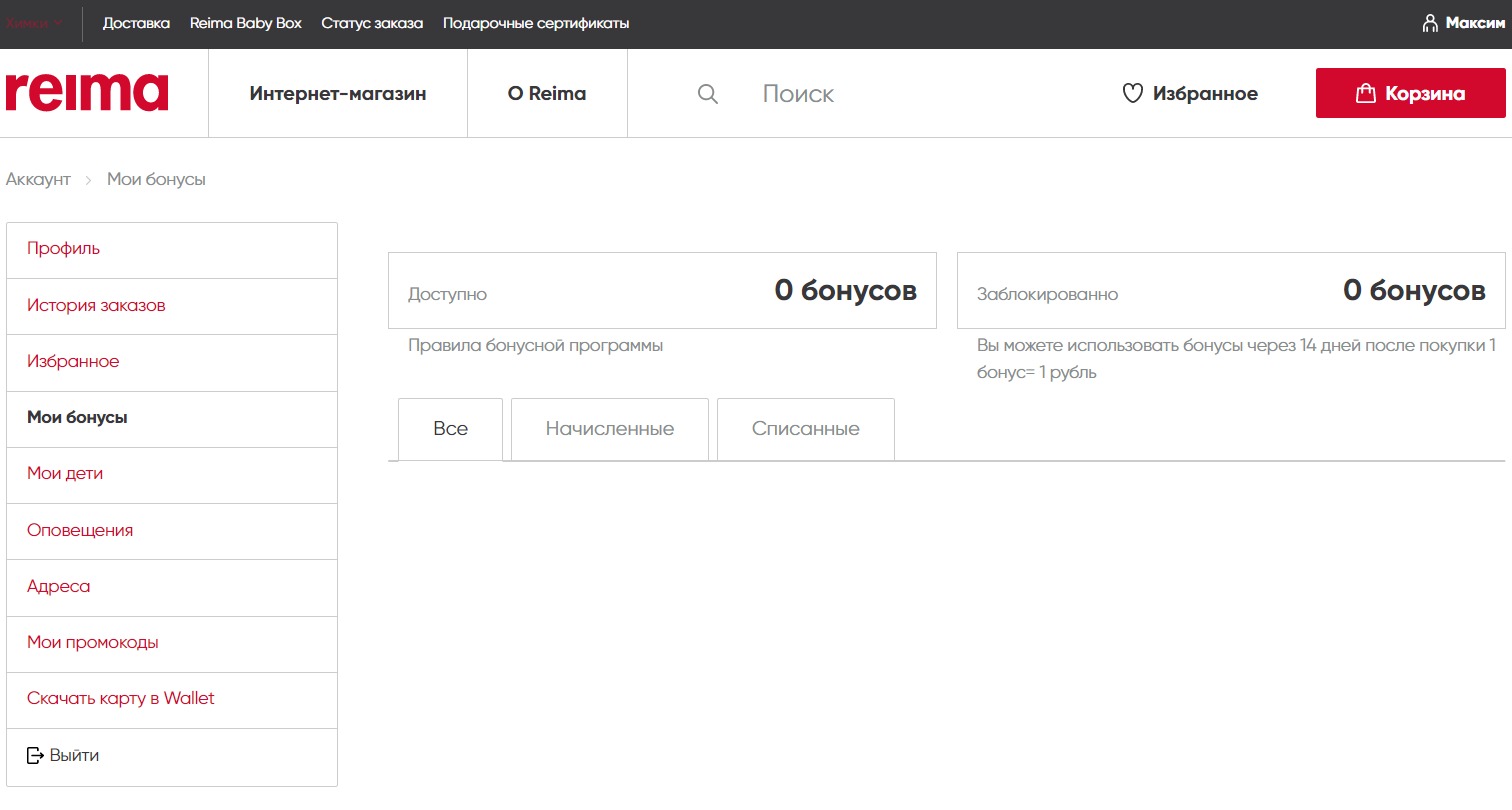This screenshot has height=810, width=1512.
Task: Open О Reima menu
Action: 547,94
